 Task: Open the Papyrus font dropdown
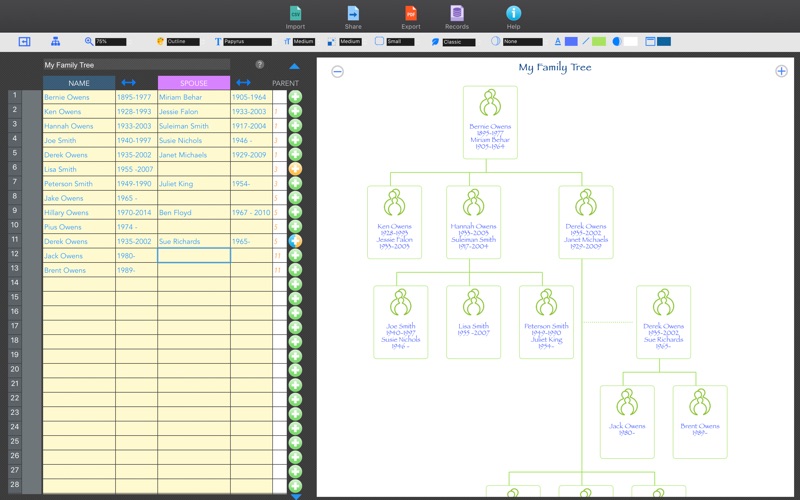247,42
